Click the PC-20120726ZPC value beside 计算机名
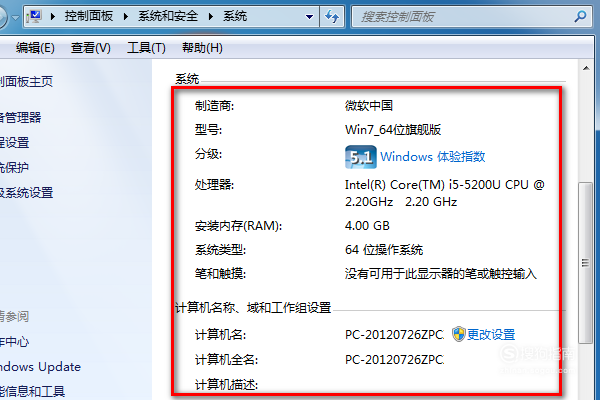 click(x=395, y=335)
